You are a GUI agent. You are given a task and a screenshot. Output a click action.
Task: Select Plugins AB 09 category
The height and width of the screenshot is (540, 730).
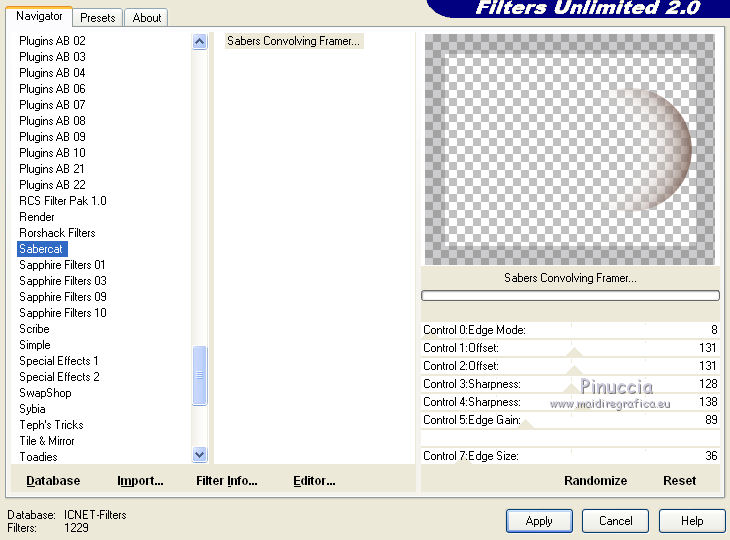52,137
